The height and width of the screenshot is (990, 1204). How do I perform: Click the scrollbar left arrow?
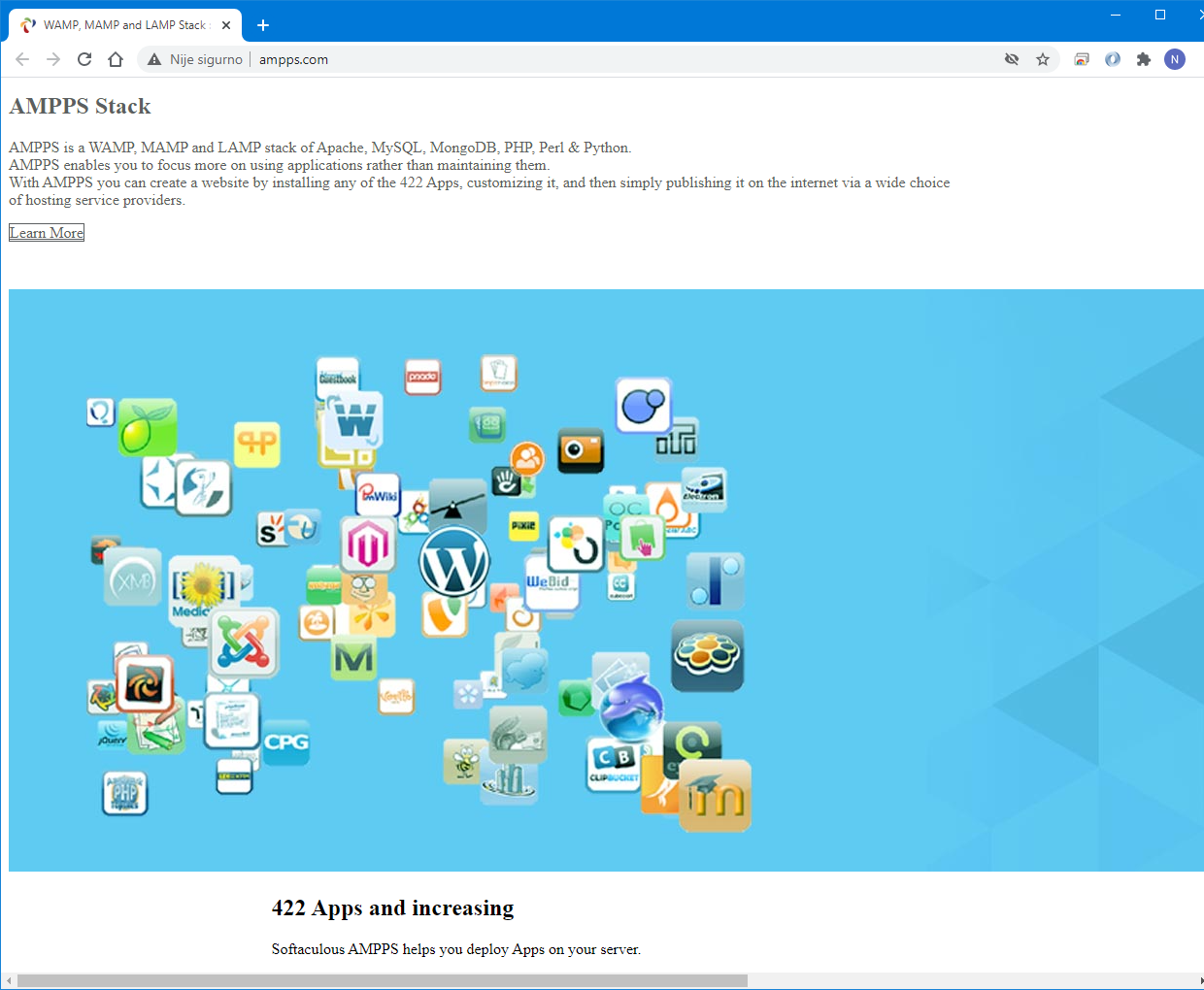point(9,981)
